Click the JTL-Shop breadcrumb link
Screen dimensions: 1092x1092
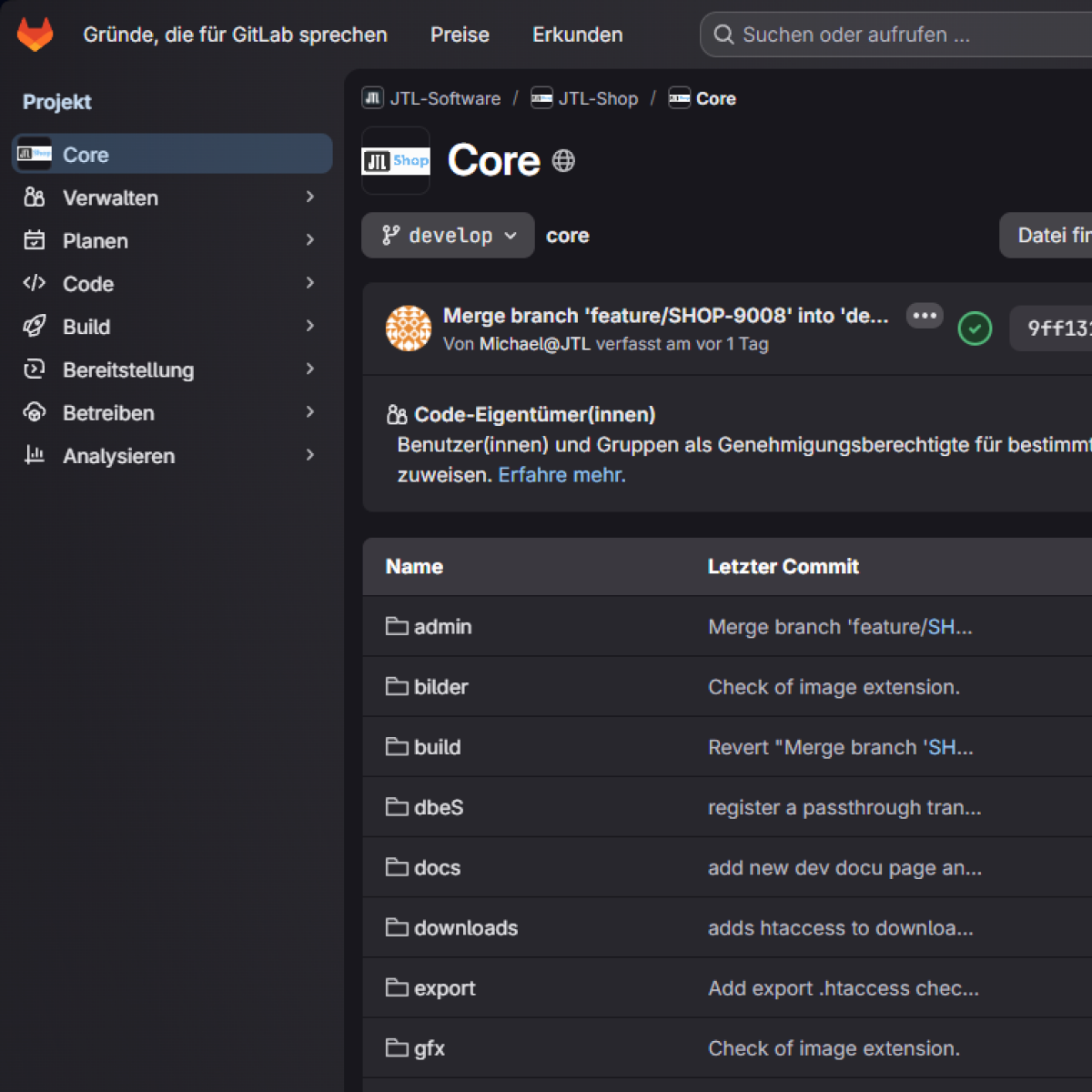(x=598, y=98)
